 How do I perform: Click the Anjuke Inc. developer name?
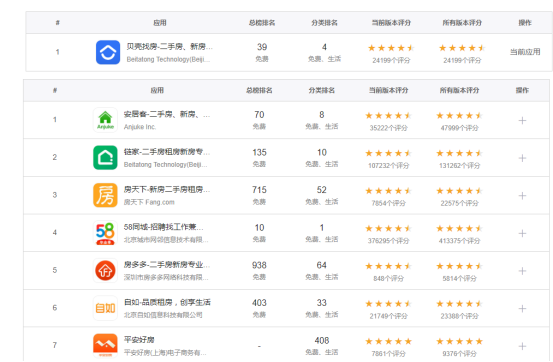140,127
